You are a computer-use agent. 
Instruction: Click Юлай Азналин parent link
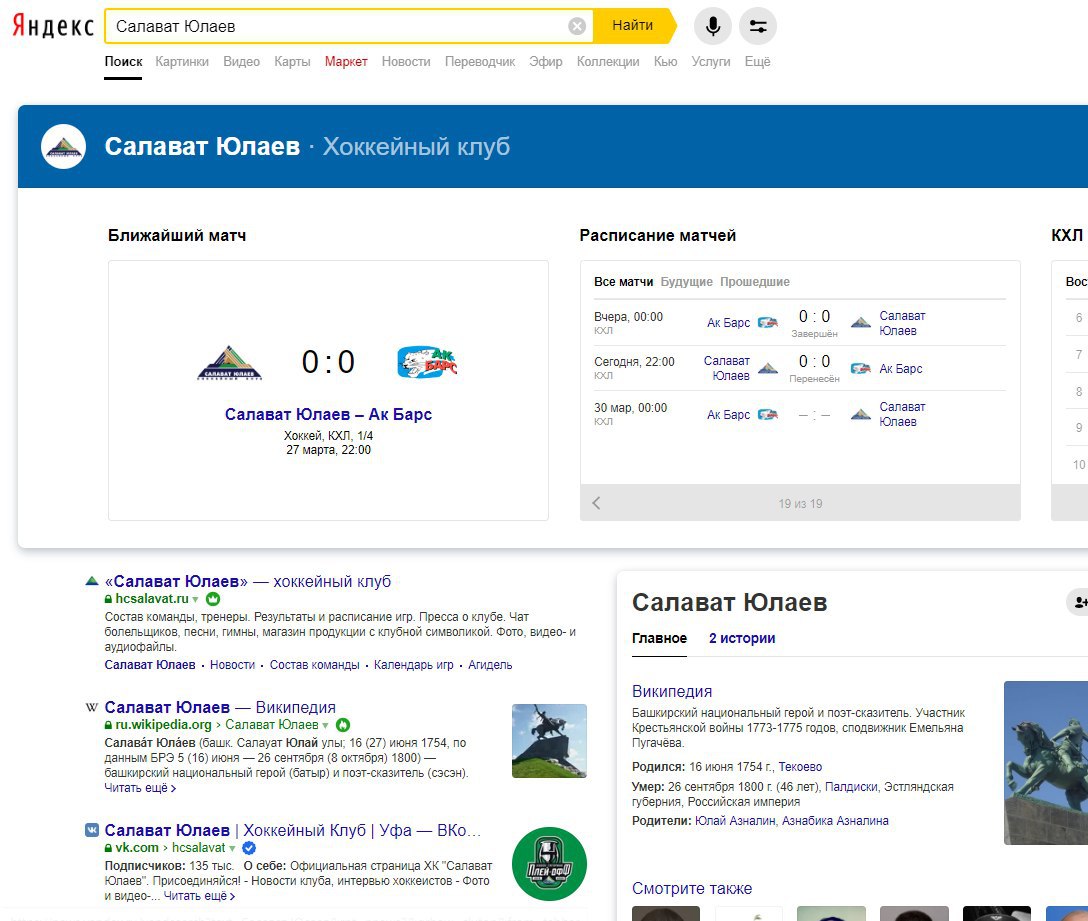[736, 820]
